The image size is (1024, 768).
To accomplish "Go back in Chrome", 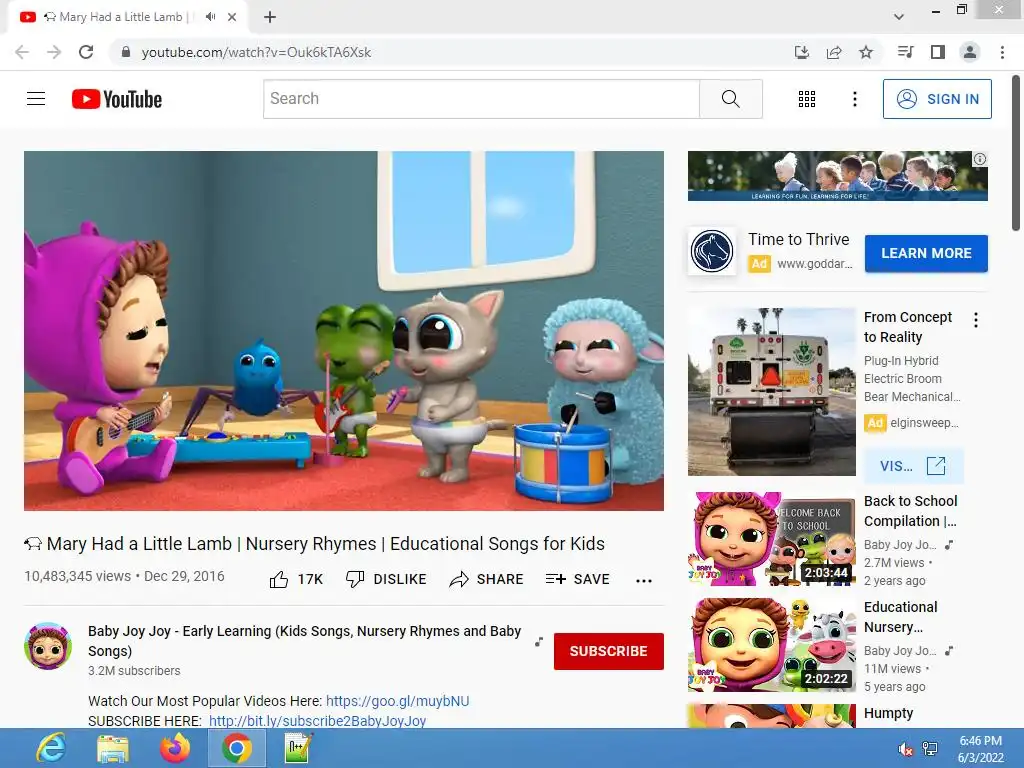I will pyautogui.click(x=22, y=52).
